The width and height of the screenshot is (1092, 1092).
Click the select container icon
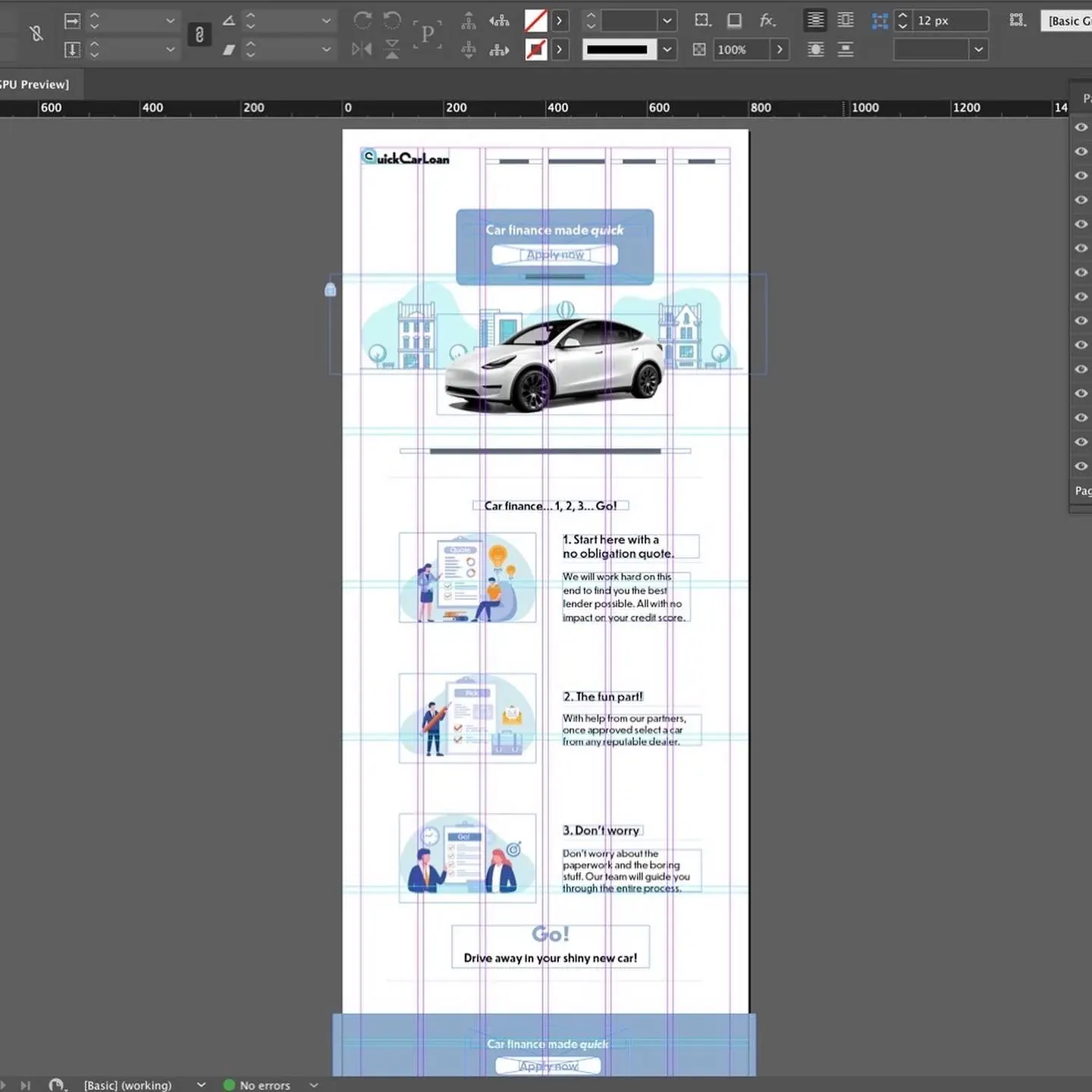point(469,20)
